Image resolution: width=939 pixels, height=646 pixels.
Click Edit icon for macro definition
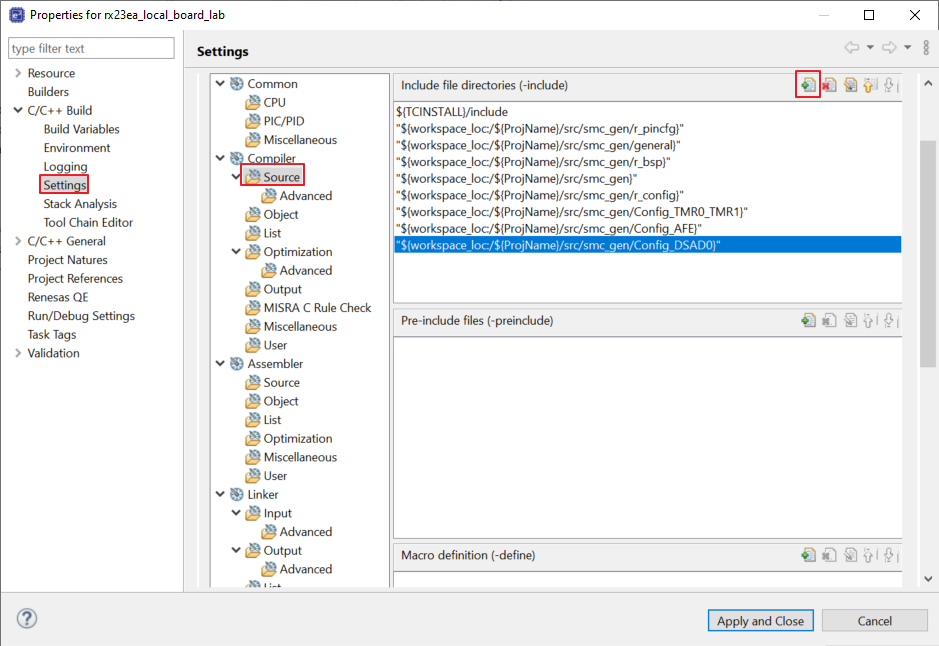click(850, 555)
